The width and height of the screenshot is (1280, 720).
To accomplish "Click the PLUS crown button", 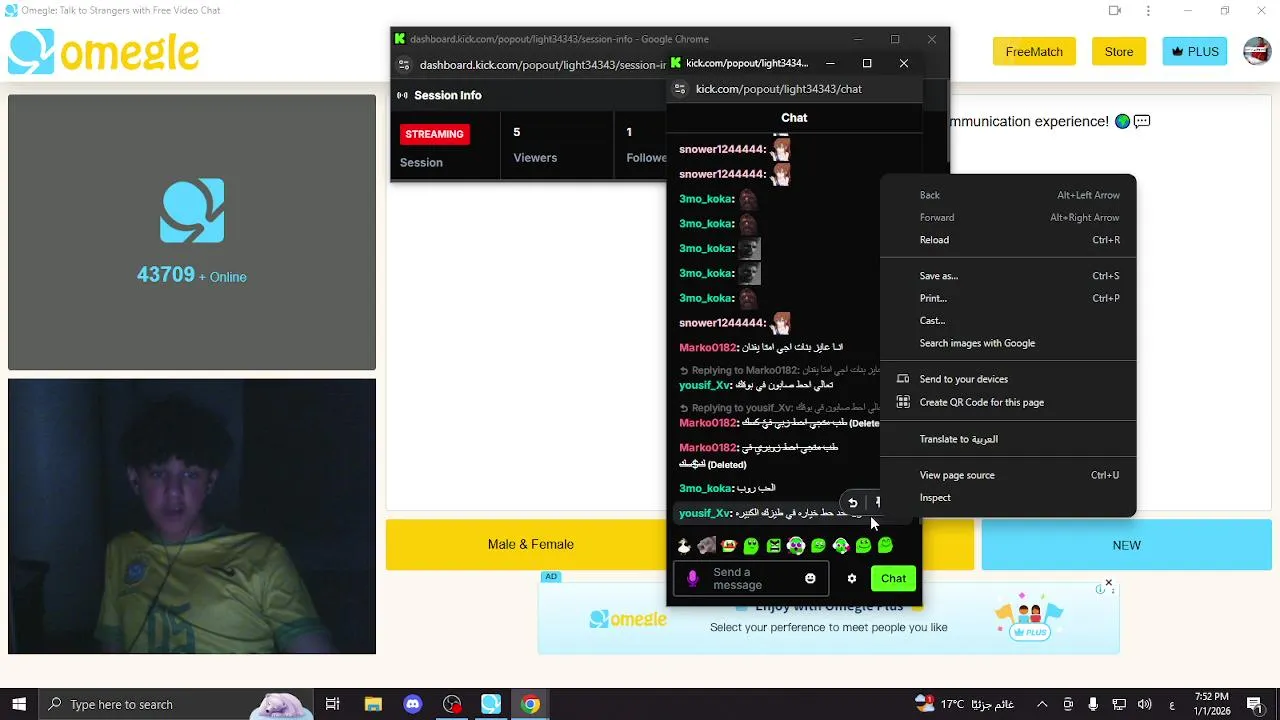I will click(1195, 52).
